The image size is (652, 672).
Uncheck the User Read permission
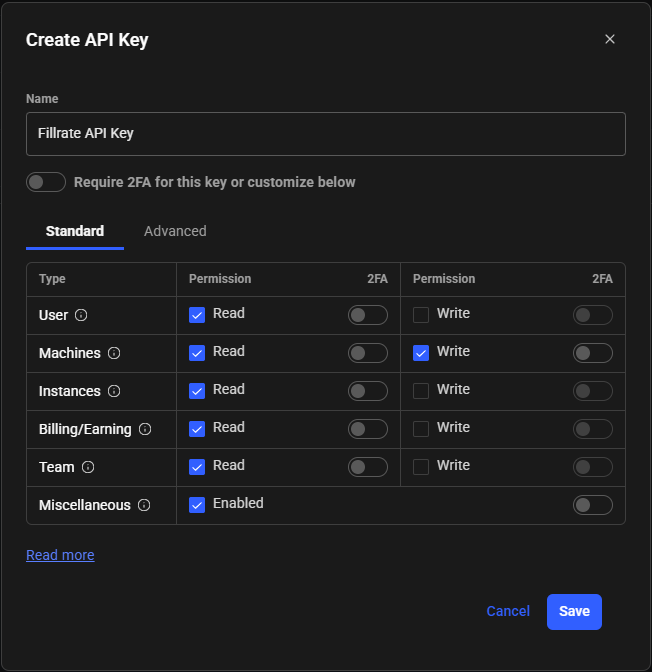click(x=197, y=315)
